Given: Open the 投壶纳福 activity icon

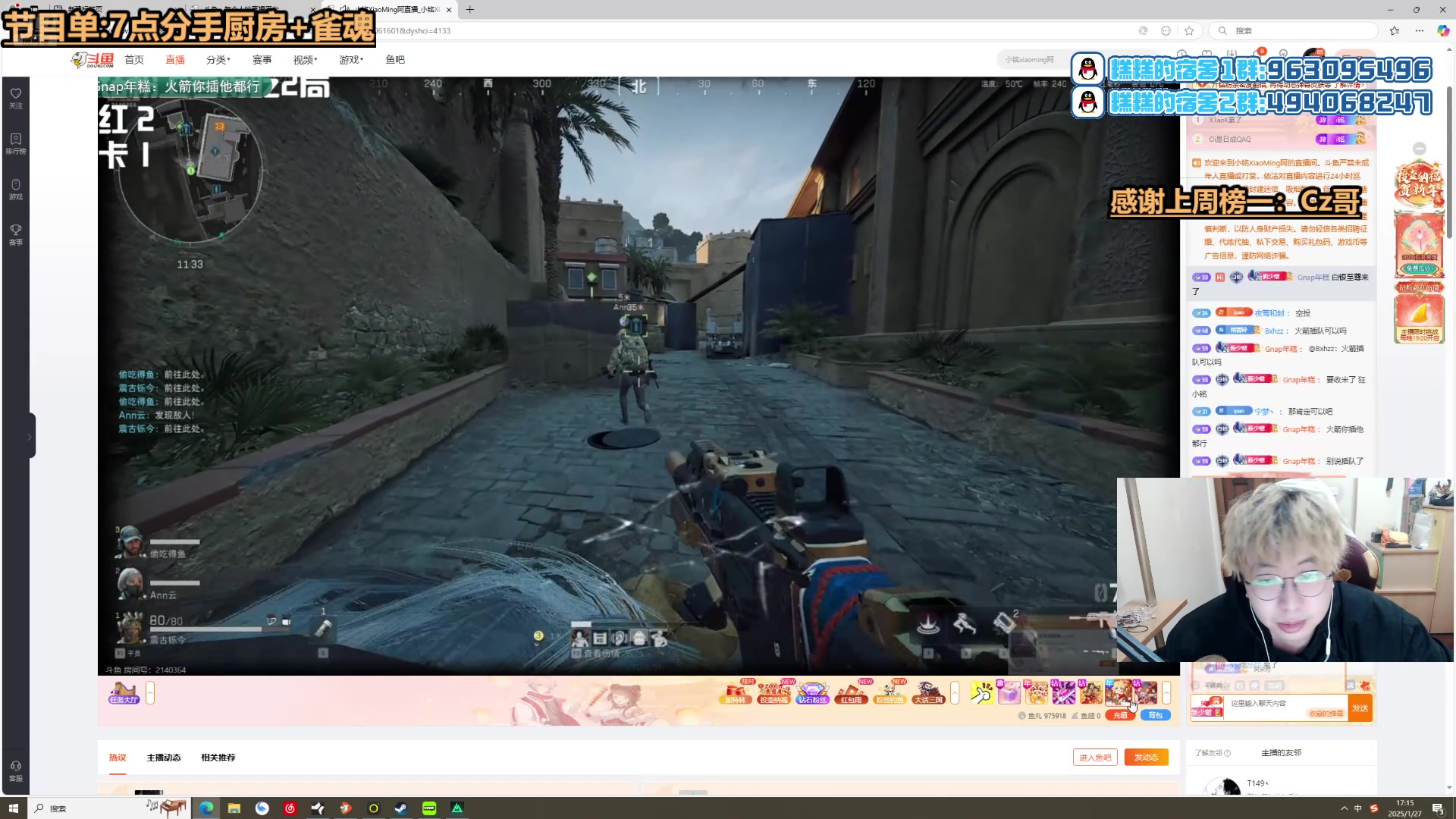Looking at the screenshot, I should pyautogui.click(x=773, y=692).
